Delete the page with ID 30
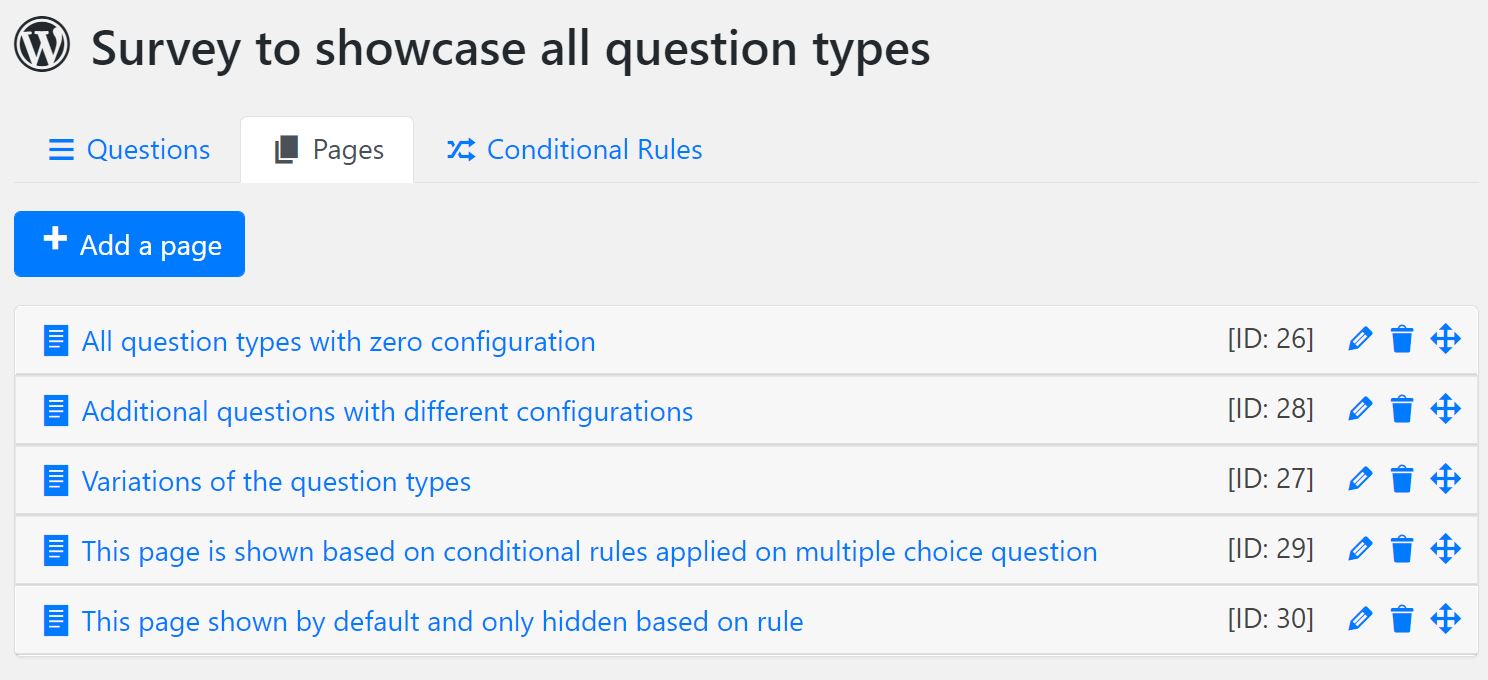This screenshot has width=1488, height=680. pos(1402,619)
